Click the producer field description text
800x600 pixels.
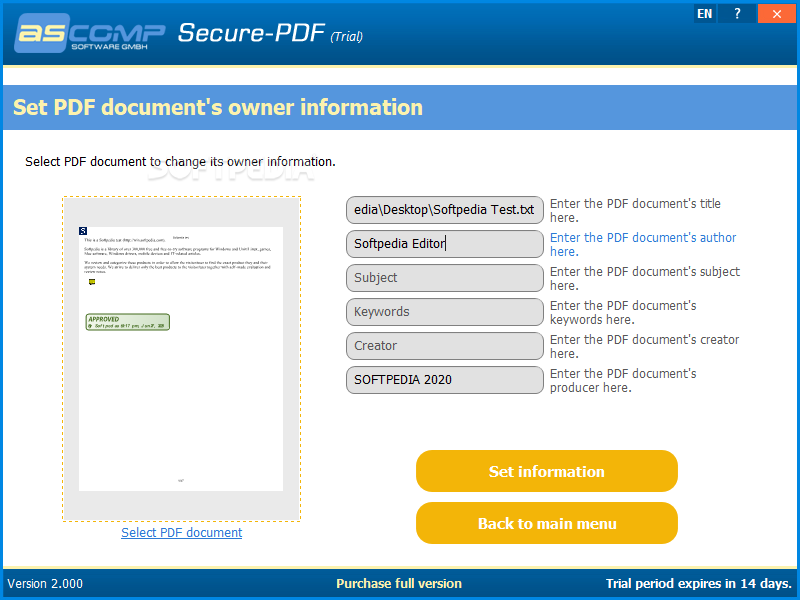(x=623, y=380)
